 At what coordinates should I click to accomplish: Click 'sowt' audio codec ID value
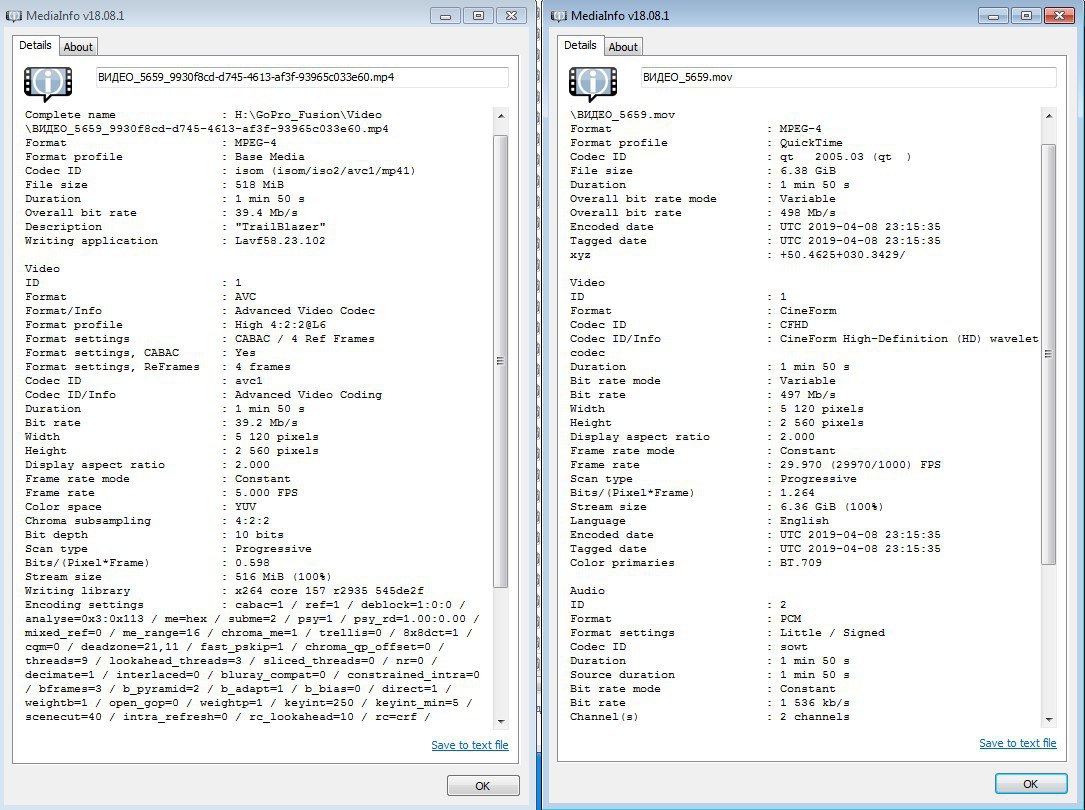(x=794, y=647)
